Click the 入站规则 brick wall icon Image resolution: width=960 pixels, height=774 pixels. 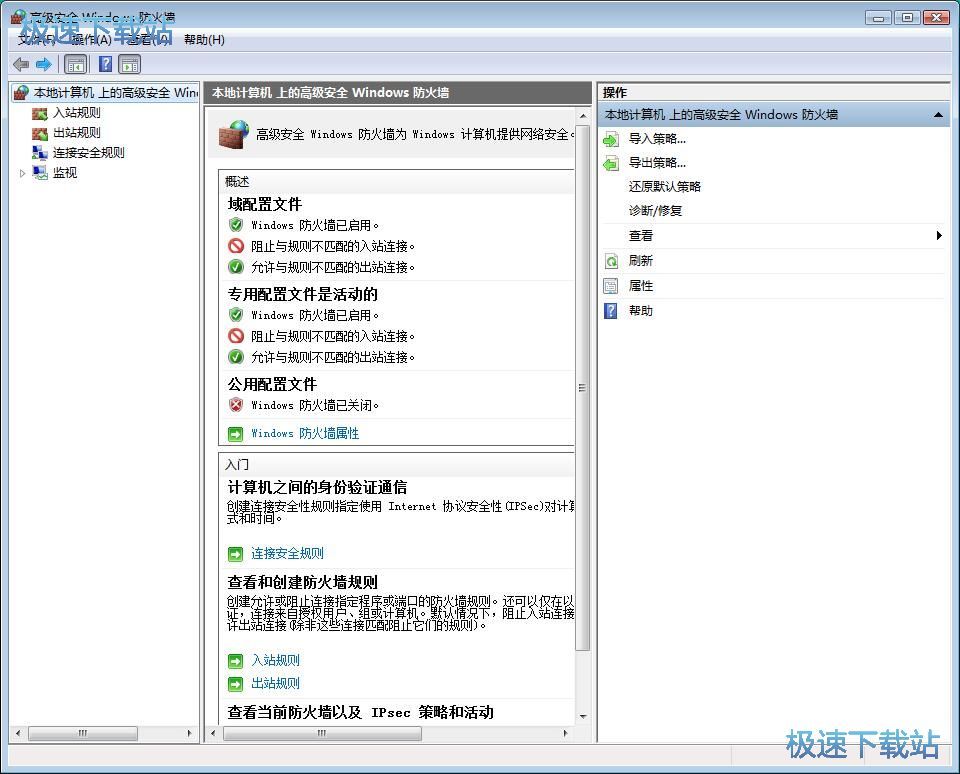pyautogui.click(x=40, y=113)
